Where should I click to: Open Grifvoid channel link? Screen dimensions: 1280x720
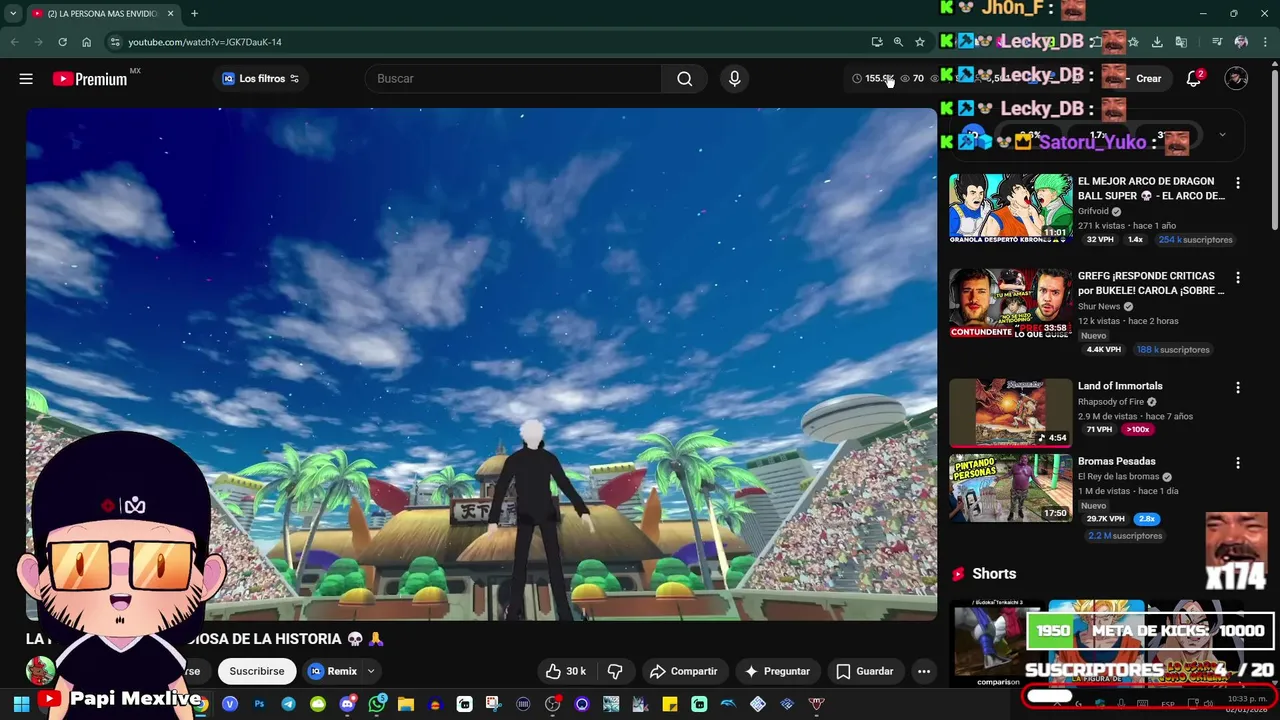1093,212
